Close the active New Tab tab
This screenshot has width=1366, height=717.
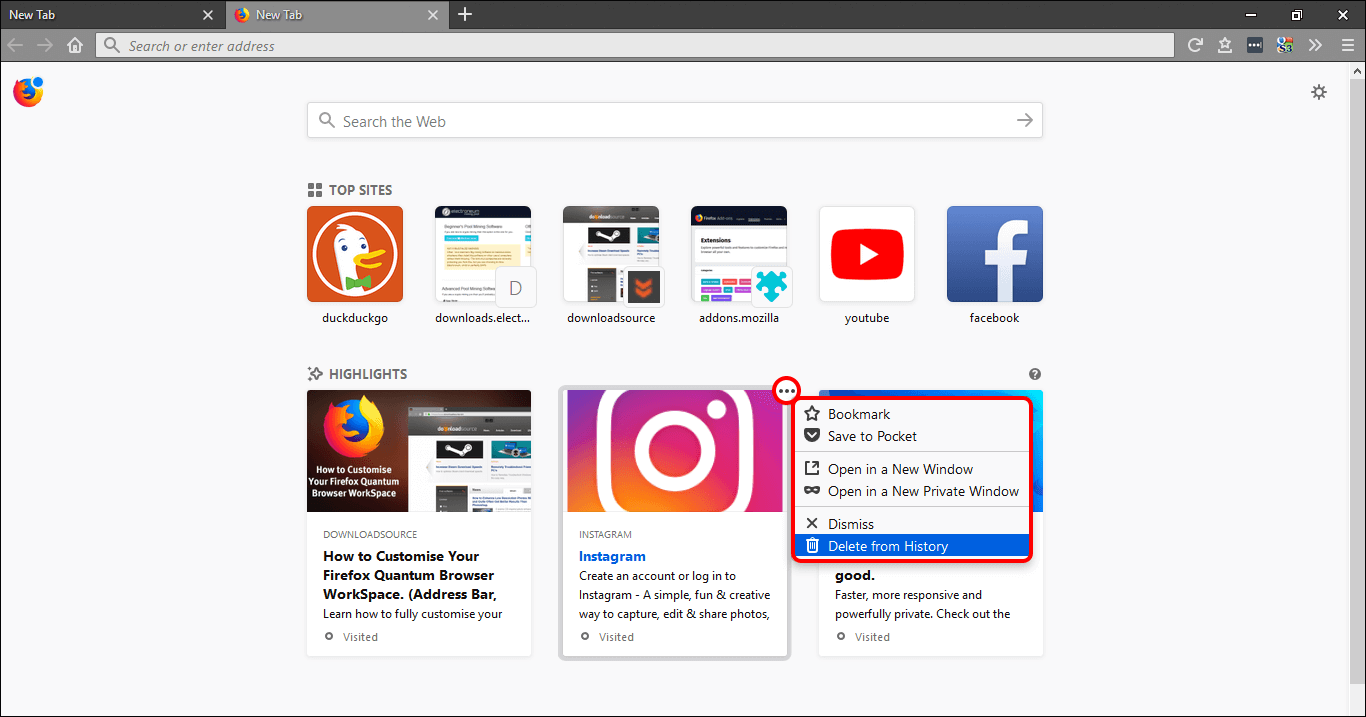[433, 15]
